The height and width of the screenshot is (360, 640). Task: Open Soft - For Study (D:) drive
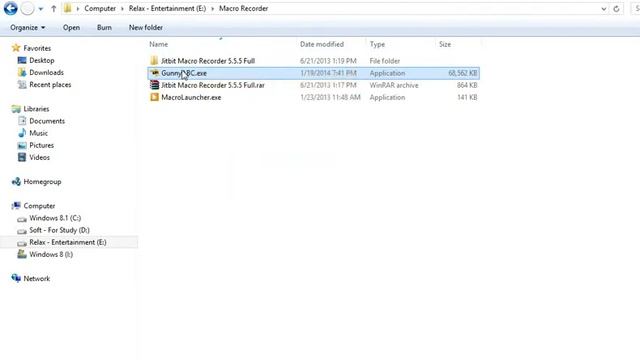(x=60, y=230)
